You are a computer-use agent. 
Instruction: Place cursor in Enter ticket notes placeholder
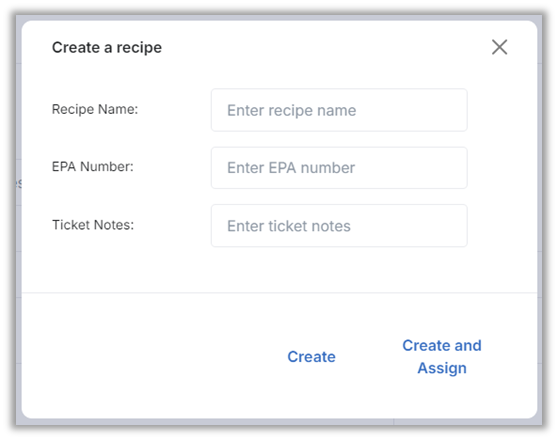pos(289,226)
